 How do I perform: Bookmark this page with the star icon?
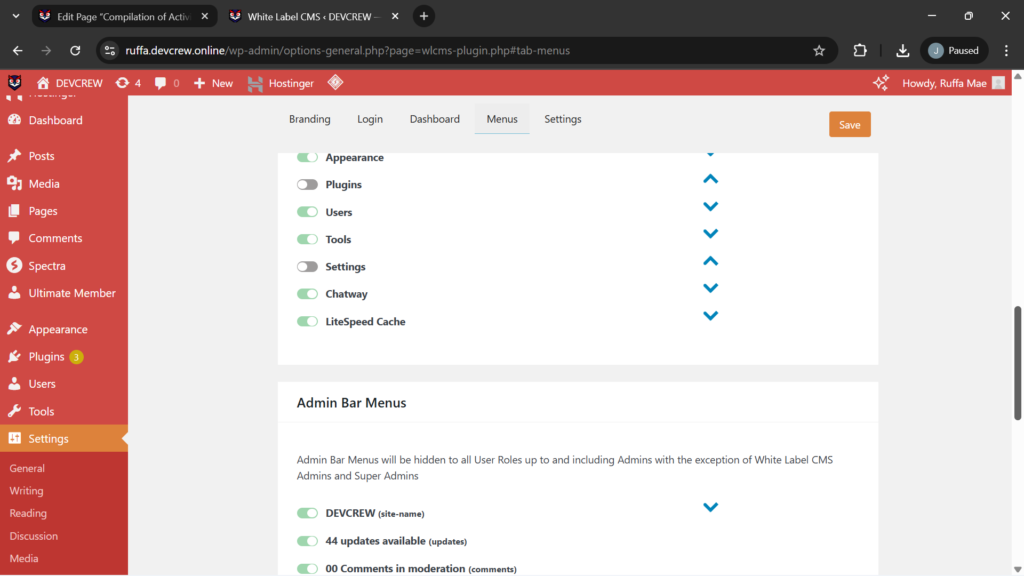pos(819,50)
